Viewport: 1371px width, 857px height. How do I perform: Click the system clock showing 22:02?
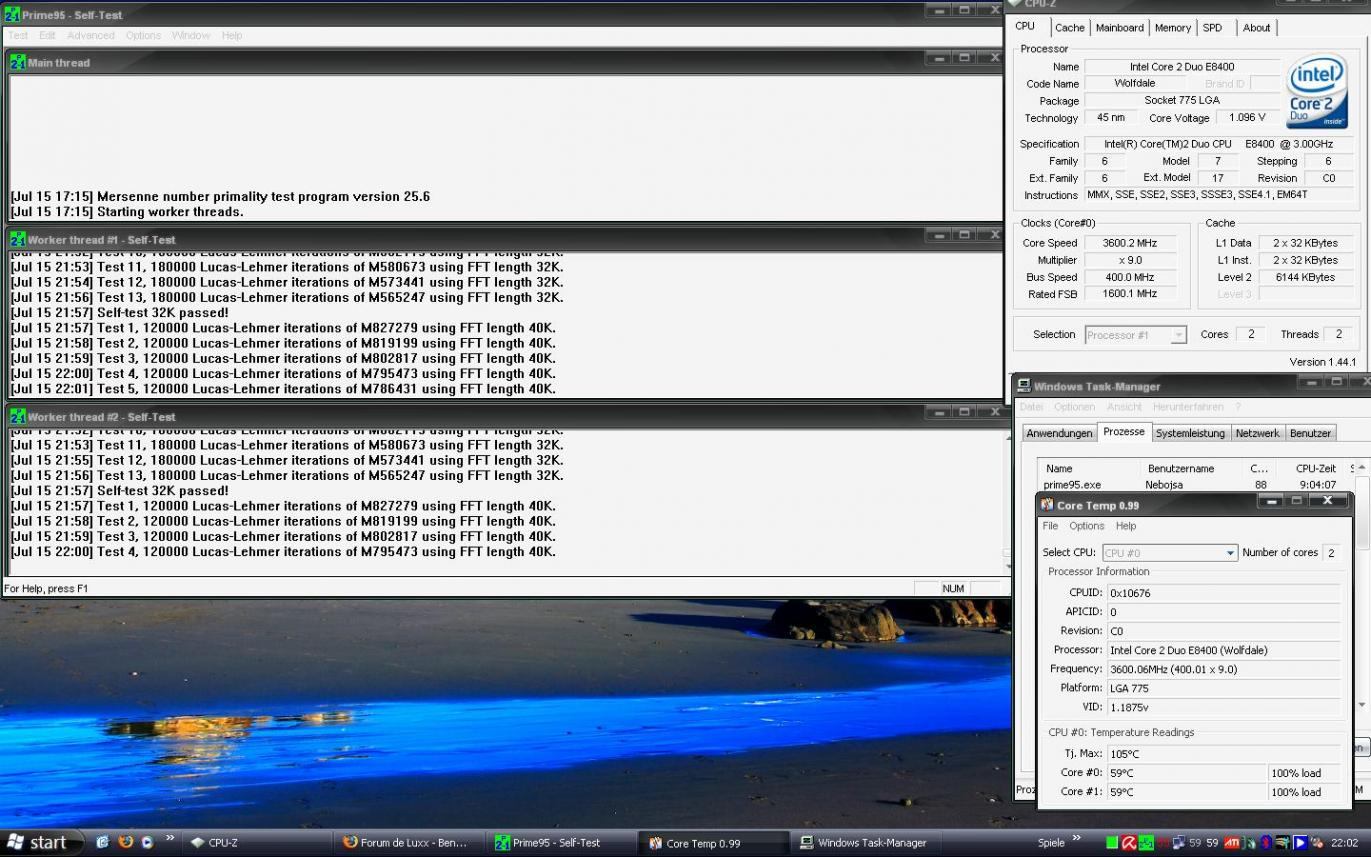(1344, 842)
